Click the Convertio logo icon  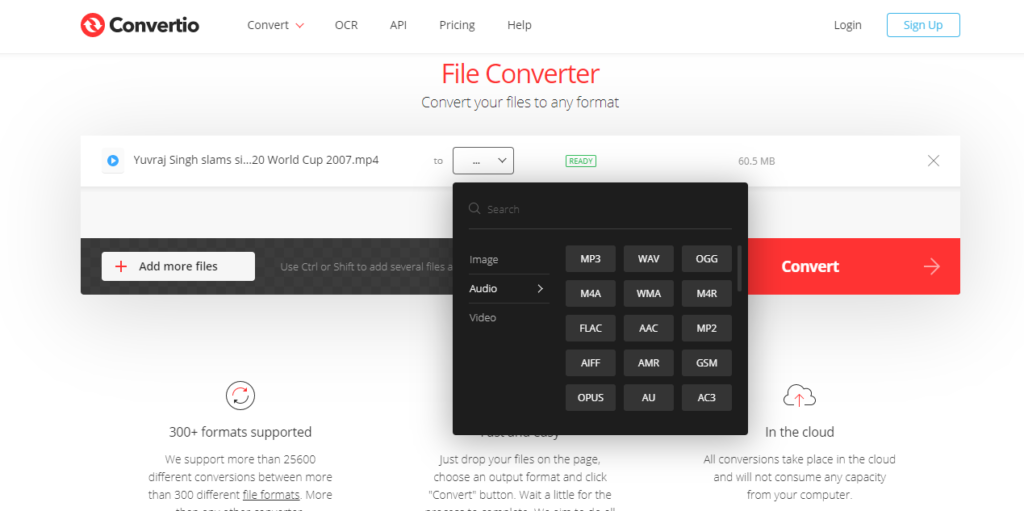coord(92,25)
